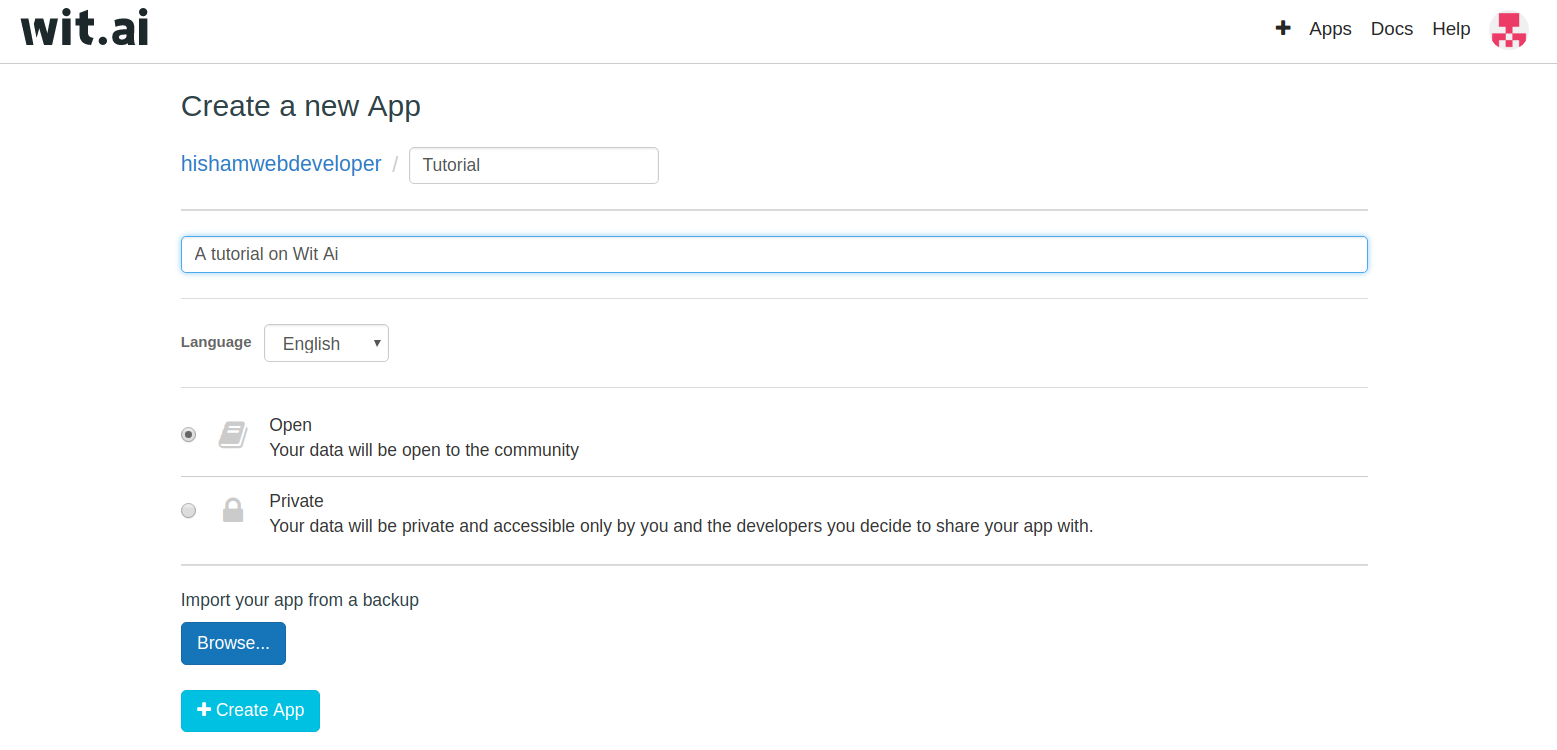This screenshot has width=1557, height=750.
Task: Click the plus icon on Create App
Action: coord(204,710)
